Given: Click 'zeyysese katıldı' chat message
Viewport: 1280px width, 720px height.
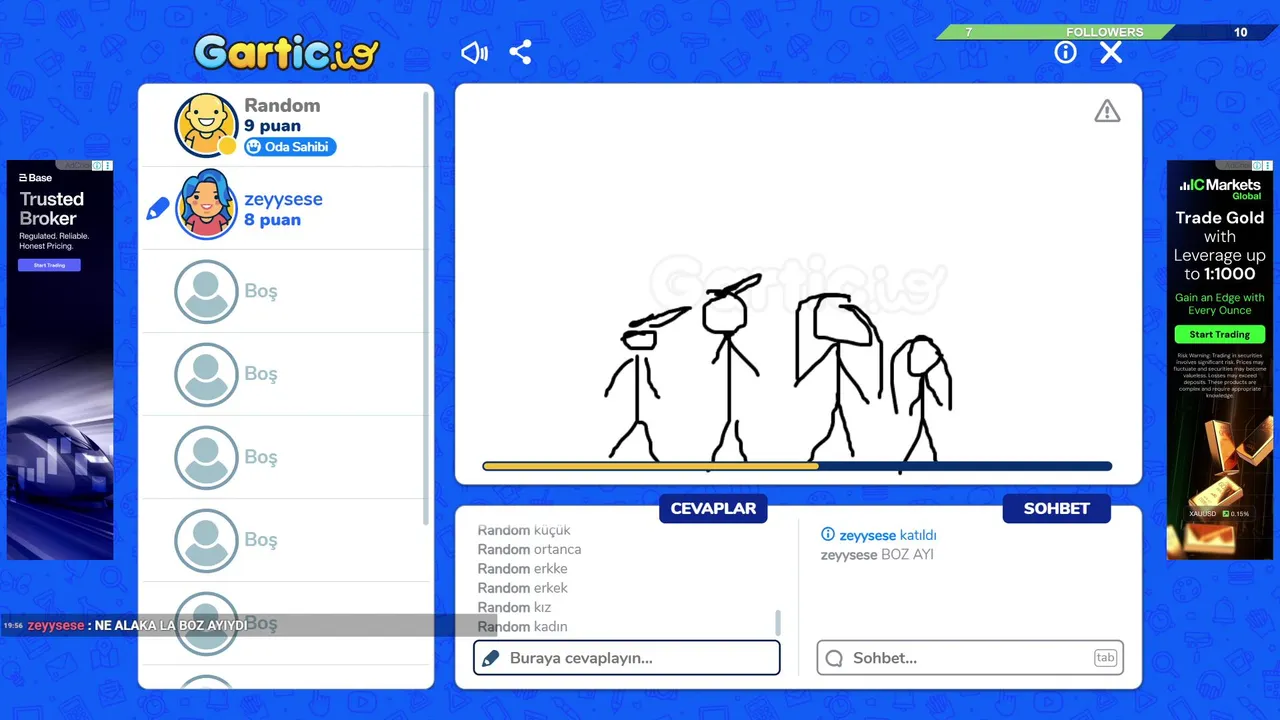Looking at the screenshot, I should [879, 535].
